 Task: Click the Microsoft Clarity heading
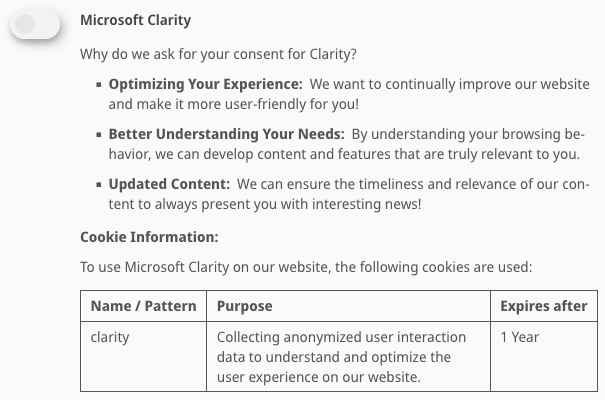(x=135, y=20)
